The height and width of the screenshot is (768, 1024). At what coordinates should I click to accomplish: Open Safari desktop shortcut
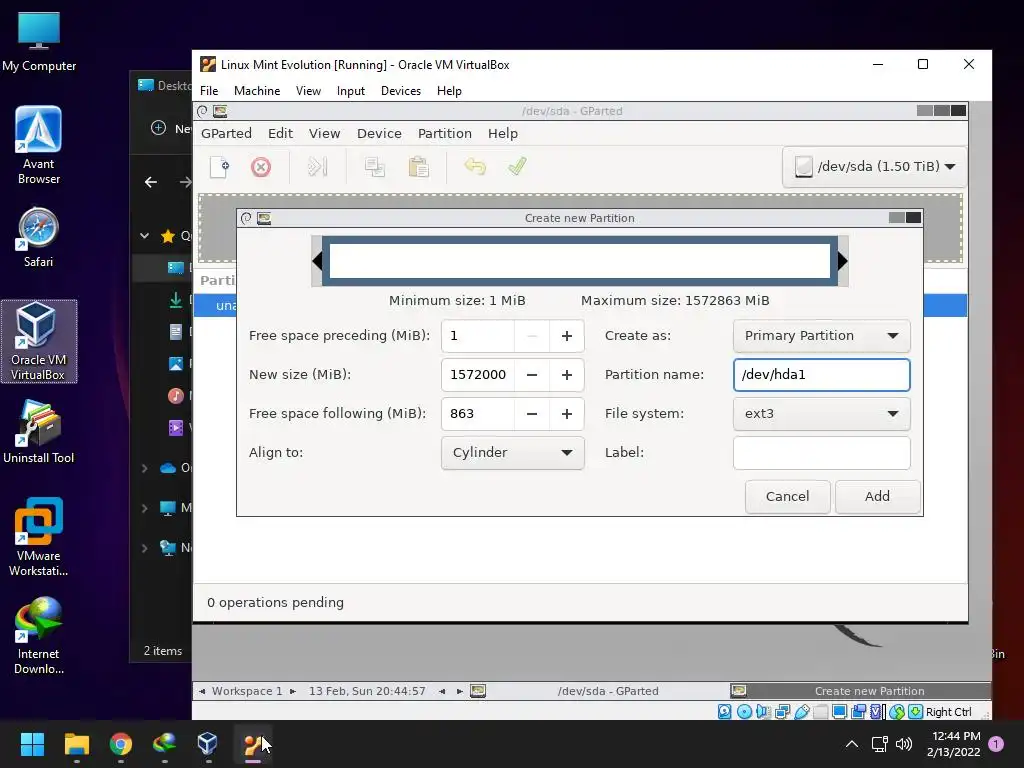(x=39, y=237)
